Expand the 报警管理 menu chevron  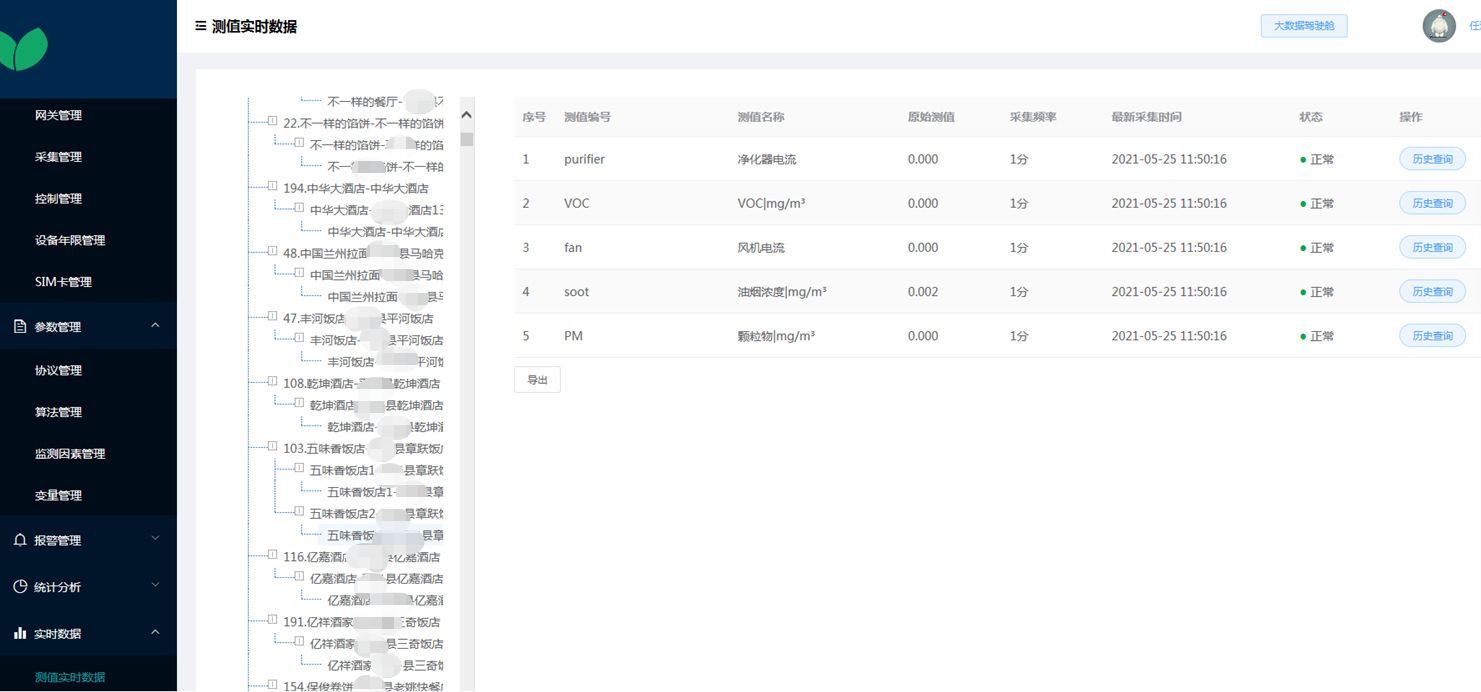[155, 539]
